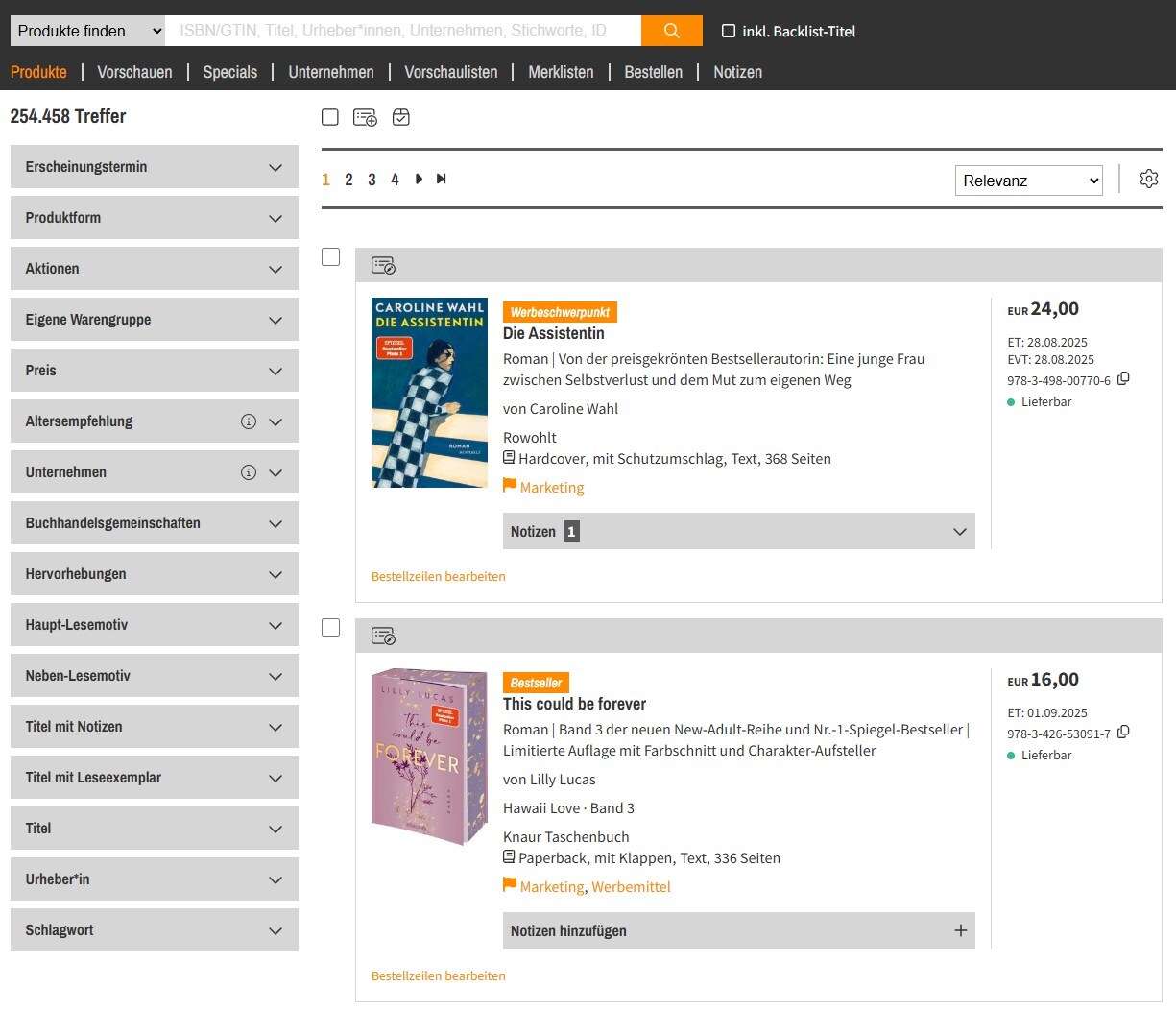Click add-to-list icon next to select-all checkbox
Screen dimensions: 1176x1011
(365, 117)
